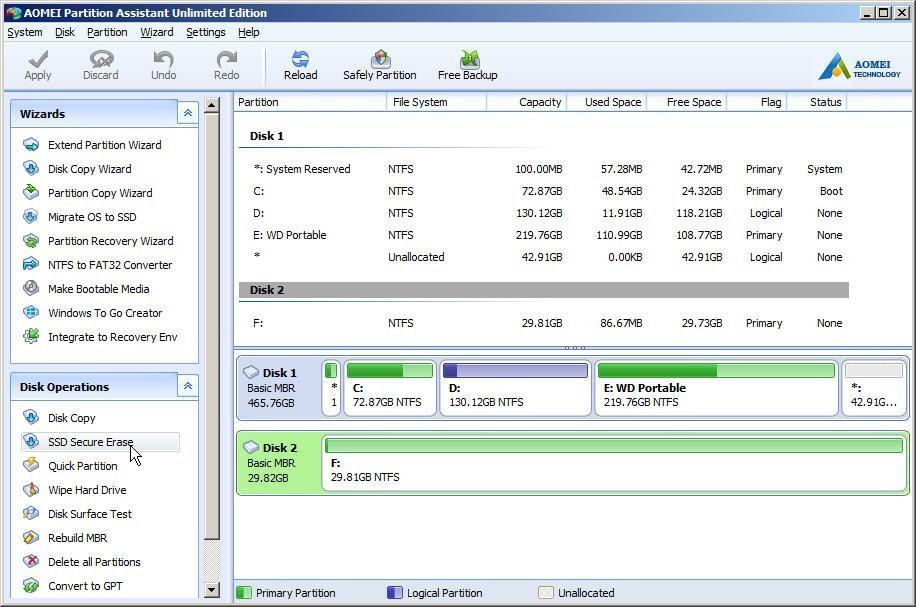Click the Redo arrow icon
Screen dimensions: 916x607
227,59
